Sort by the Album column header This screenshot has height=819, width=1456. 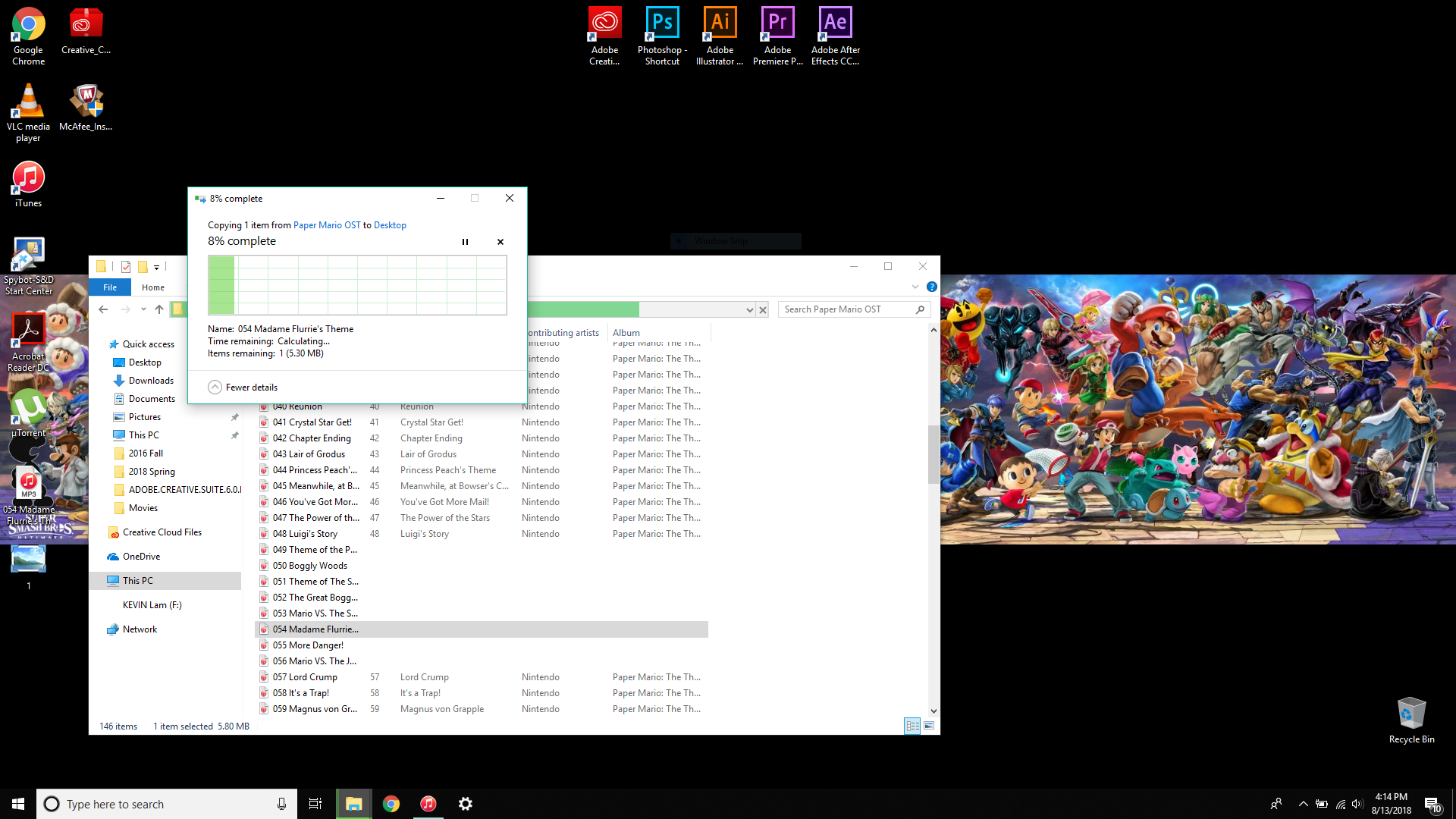[x=626, y=333]
